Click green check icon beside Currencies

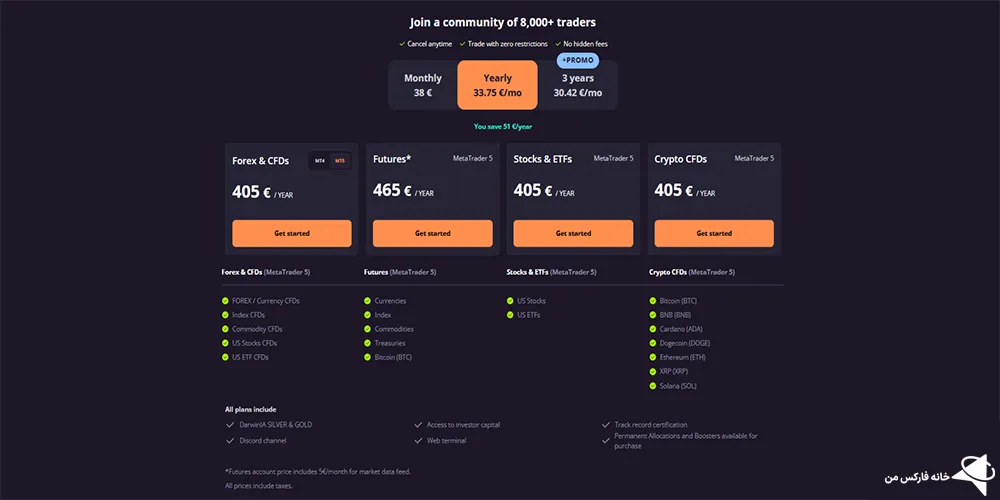coord(367,300)
